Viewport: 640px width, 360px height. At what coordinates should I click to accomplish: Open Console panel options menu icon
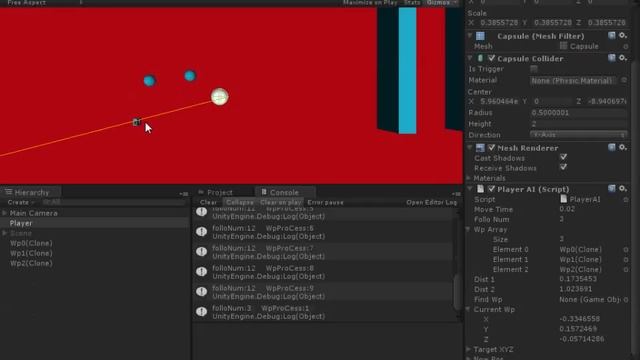click(456, 193)
